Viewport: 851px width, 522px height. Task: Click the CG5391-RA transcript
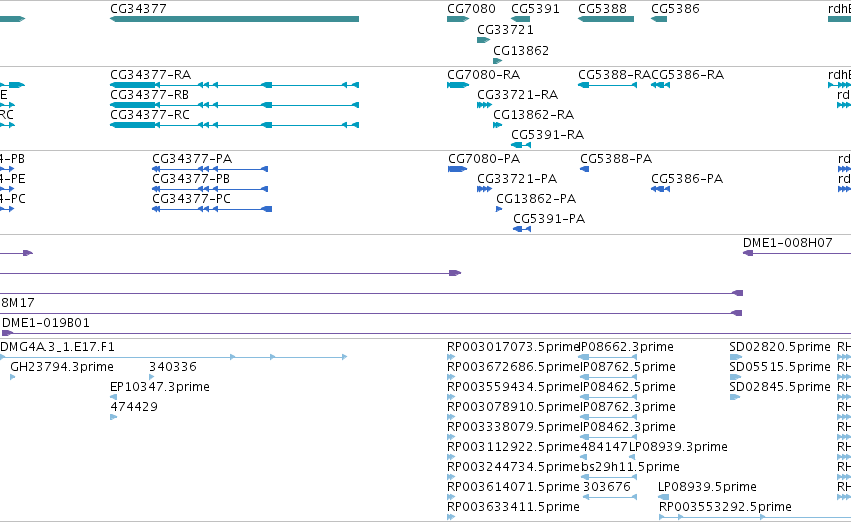pyautogui.click(x=521, y=145)
